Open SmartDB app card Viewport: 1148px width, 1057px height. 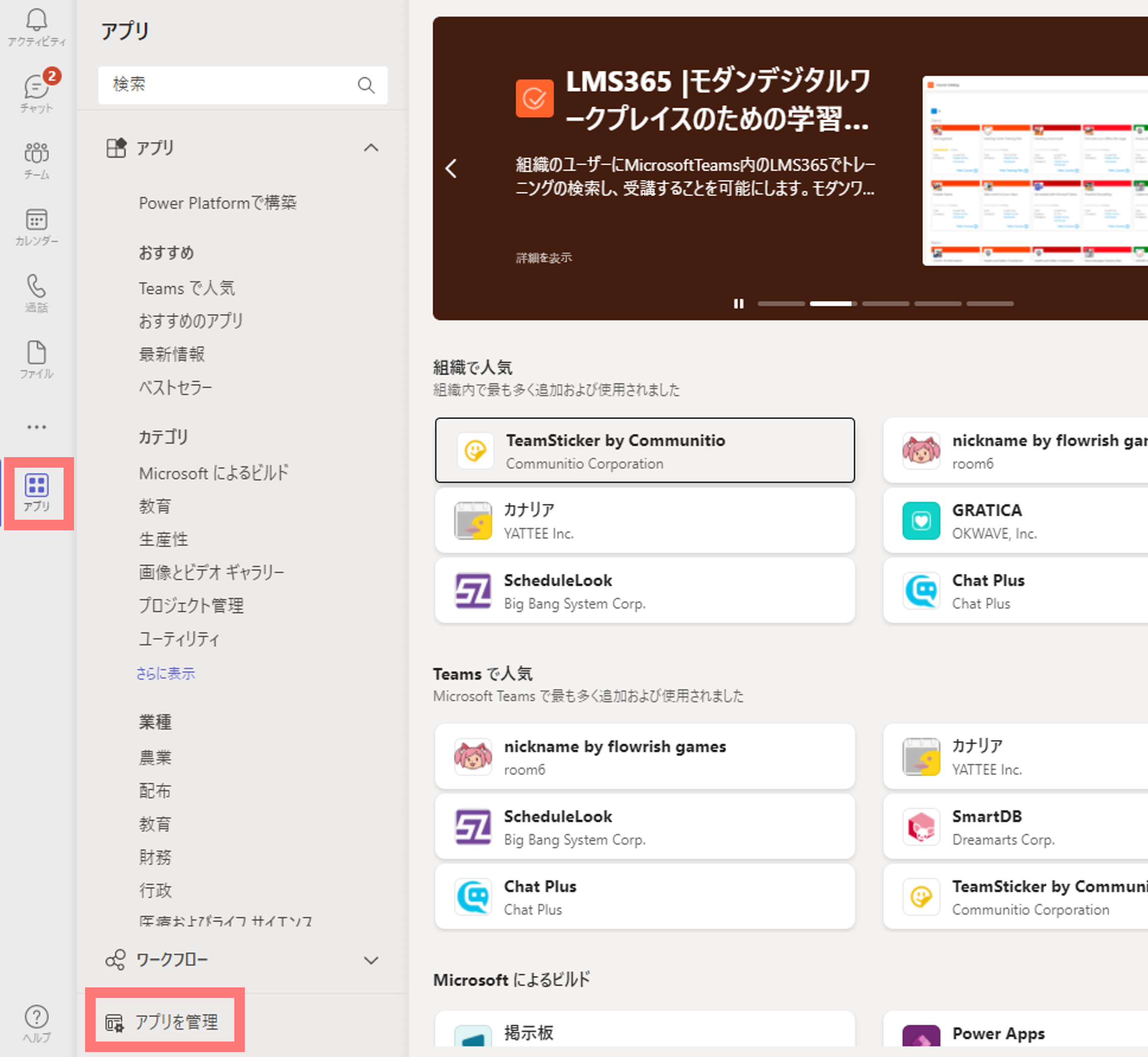tap(1016, 827)
